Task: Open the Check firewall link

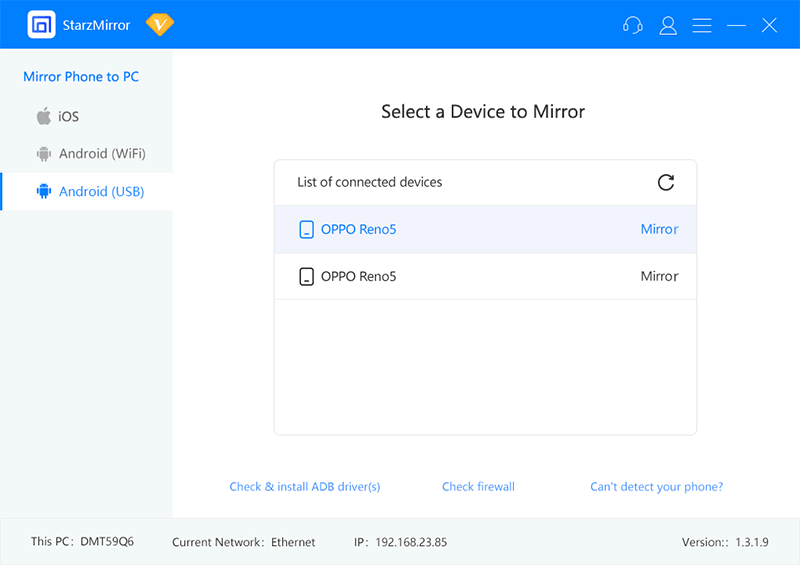Action: [478, 486]
